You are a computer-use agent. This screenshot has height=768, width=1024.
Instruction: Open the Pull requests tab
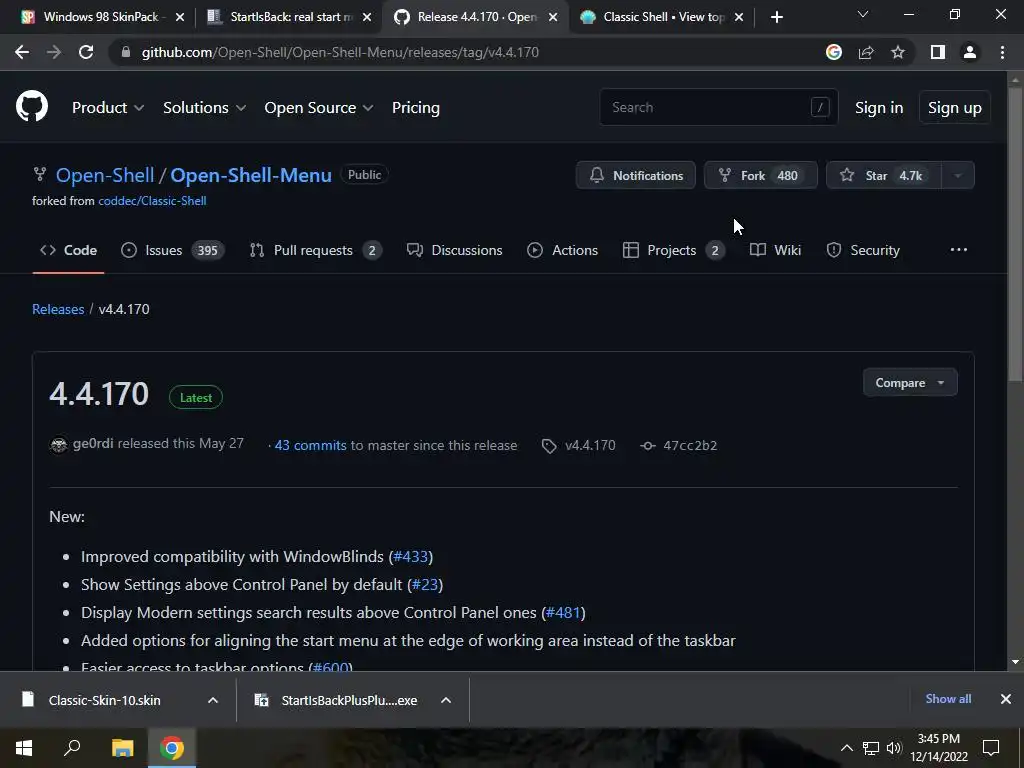pos(315,251)
